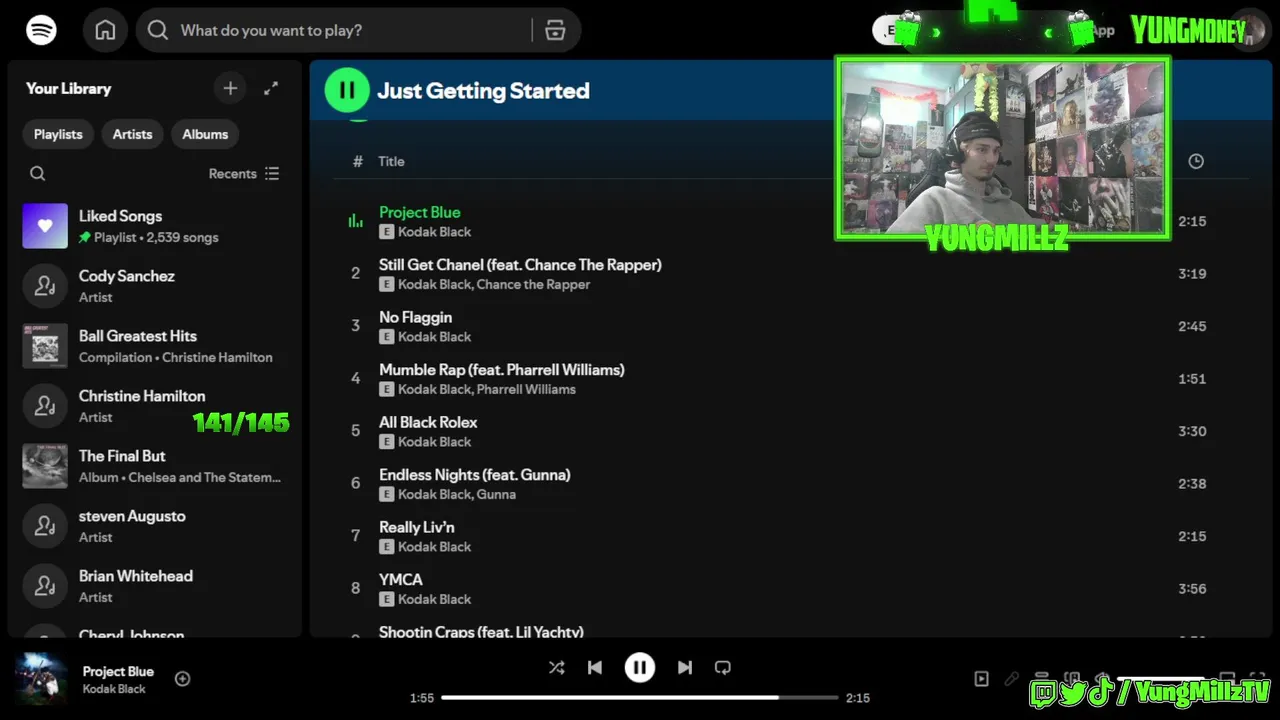This screenshot has height=720, width=1280.
Task: Click the elapsed time 1:55
Action: (422, 698)
